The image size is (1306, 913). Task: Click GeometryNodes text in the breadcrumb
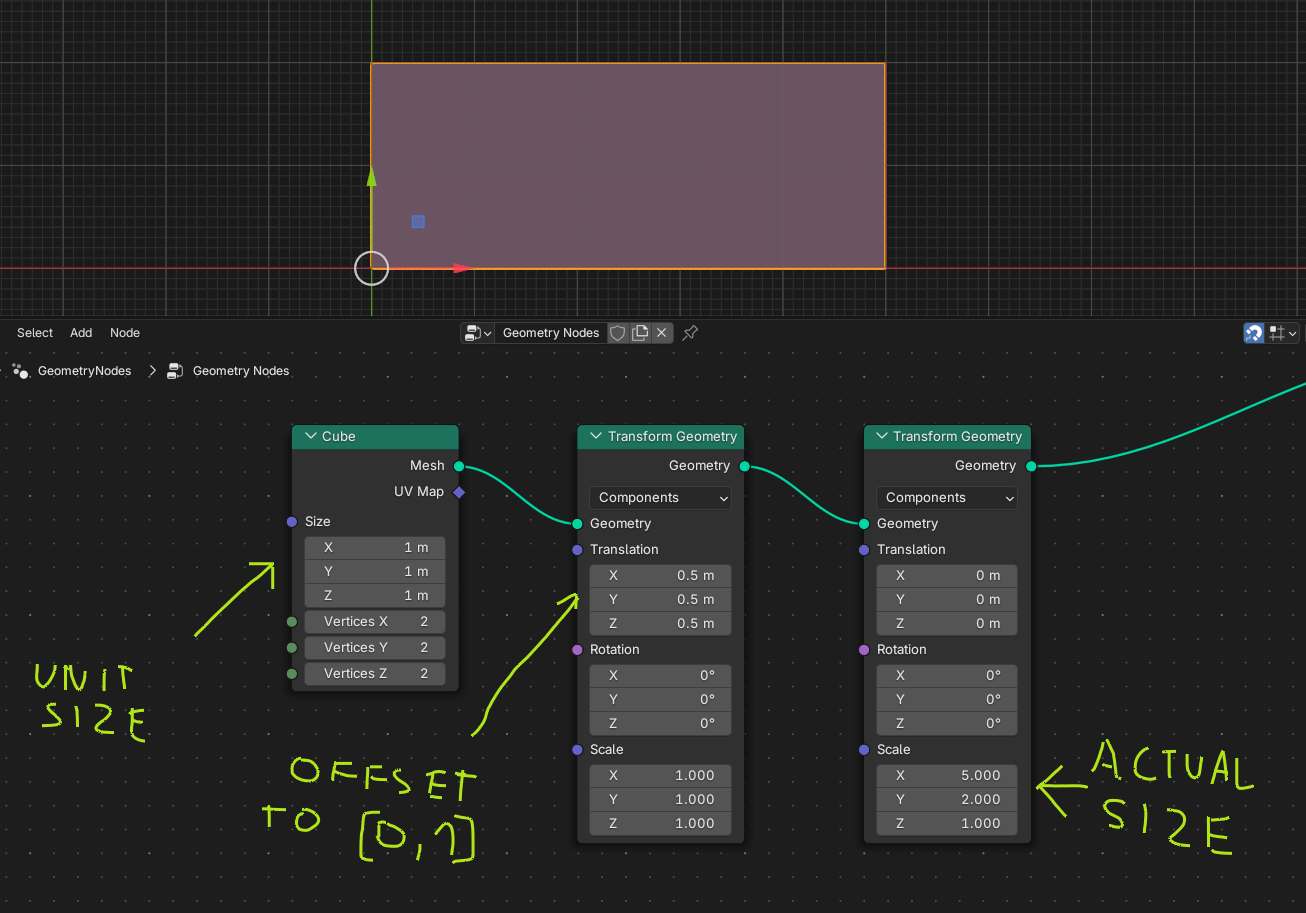click(85, 371)
